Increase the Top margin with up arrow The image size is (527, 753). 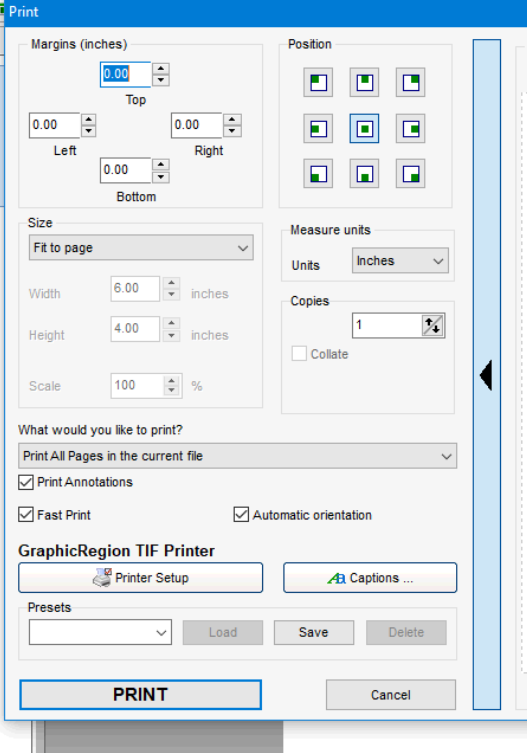[161, 69]
